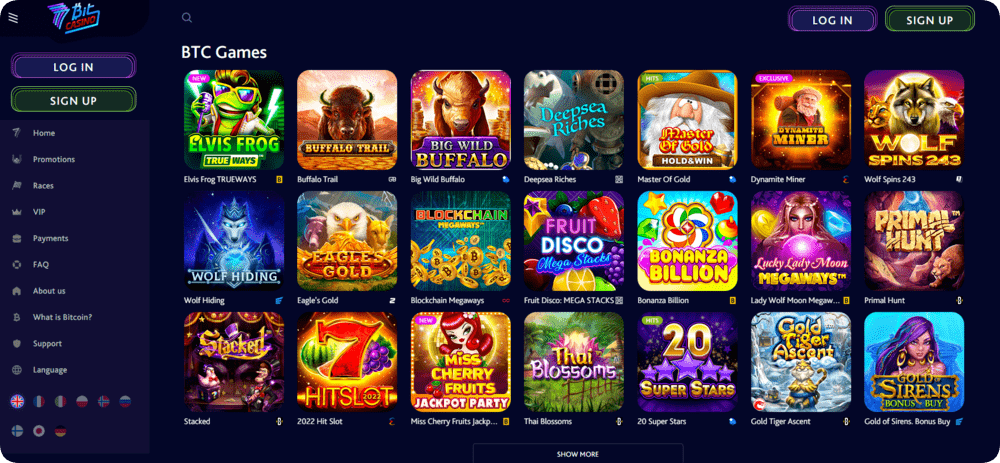The height and width of the screenshot is (463, 1000).
Task: Click the search magnifier icon
Action: 187,18
